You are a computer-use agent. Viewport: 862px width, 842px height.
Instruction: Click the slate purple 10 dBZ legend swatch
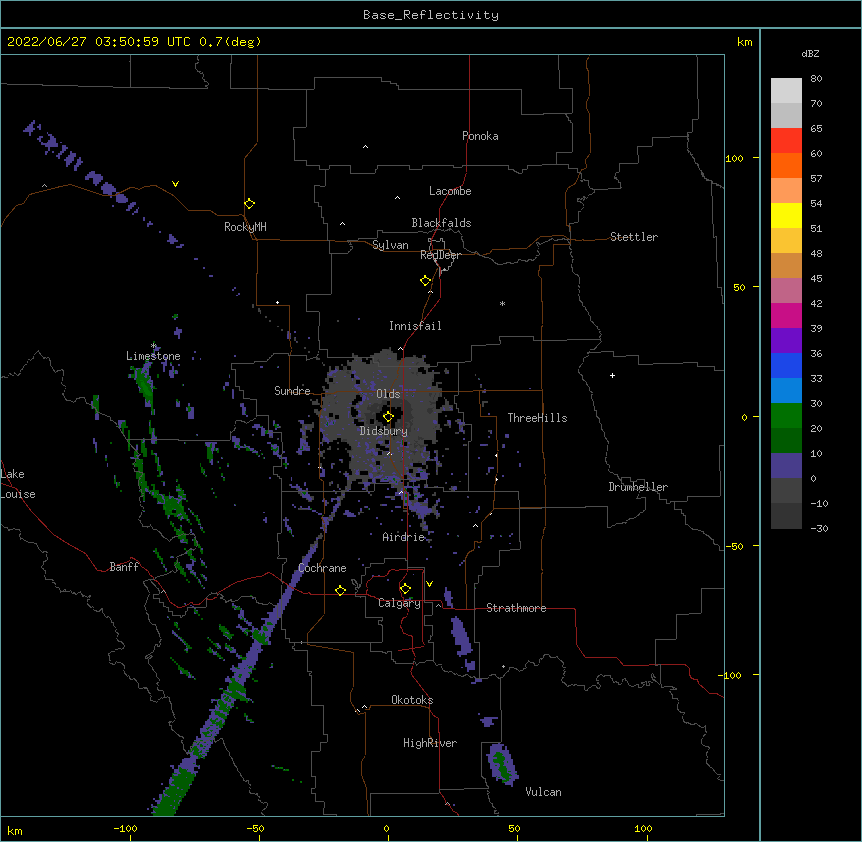(786, 466)
